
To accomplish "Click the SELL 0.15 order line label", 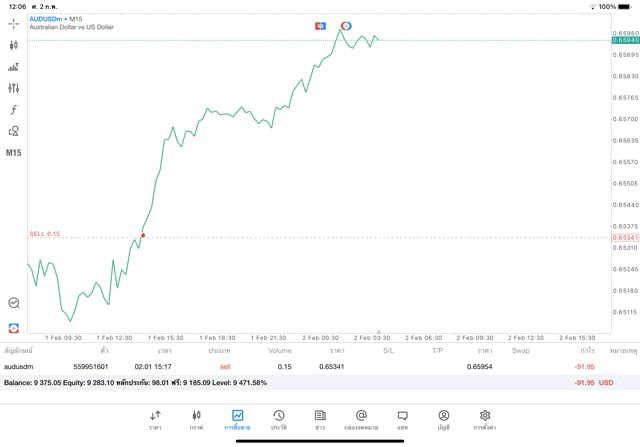I will (x=45, y=234).
